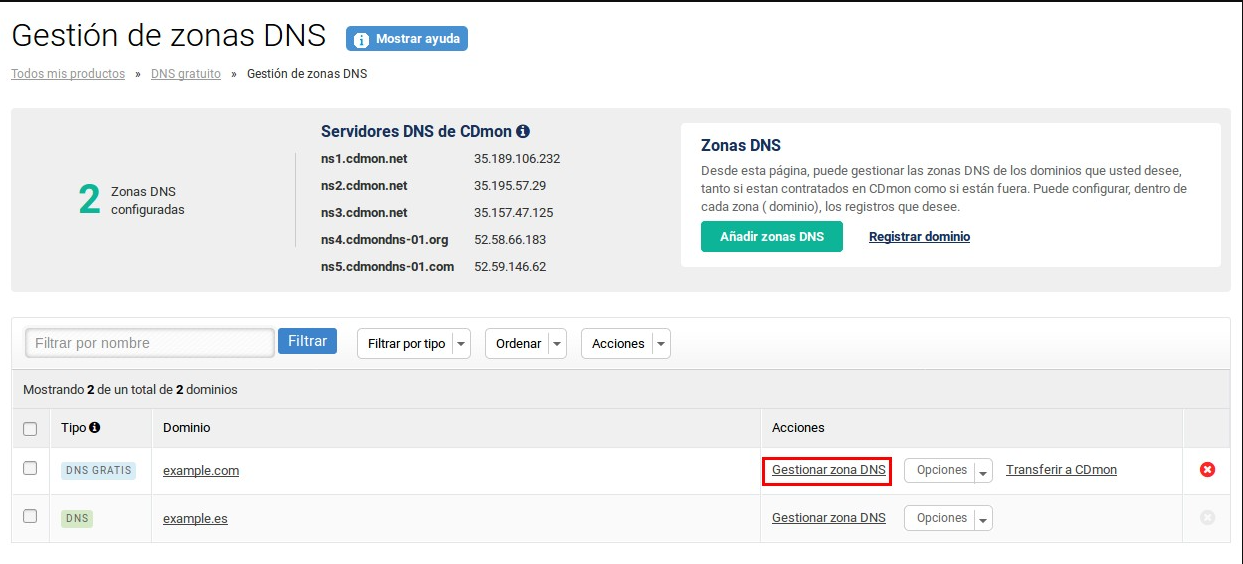Open the example.es domain link
This screenshot has height=564, width=1243.
coord(195,519)
